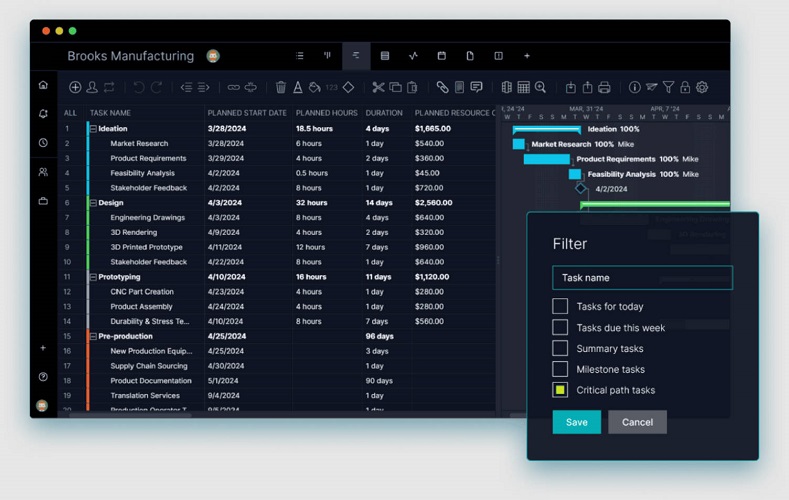Click the Save button in Filter dialog
The width and height of the screenshot is (789, 500).
[576, 422]
